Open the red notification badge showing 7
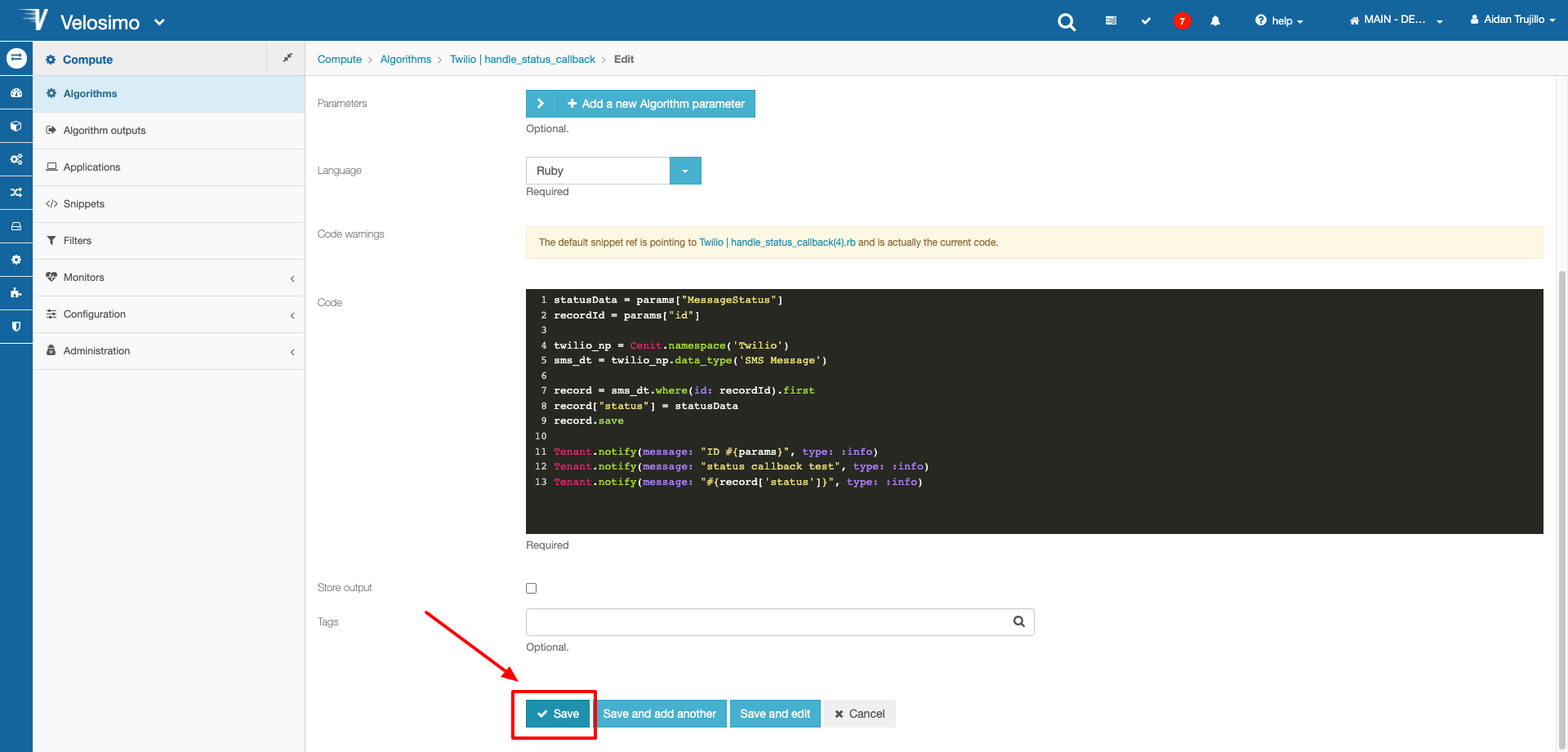This screenshot has height=752, width=1568. point(1182,21)
